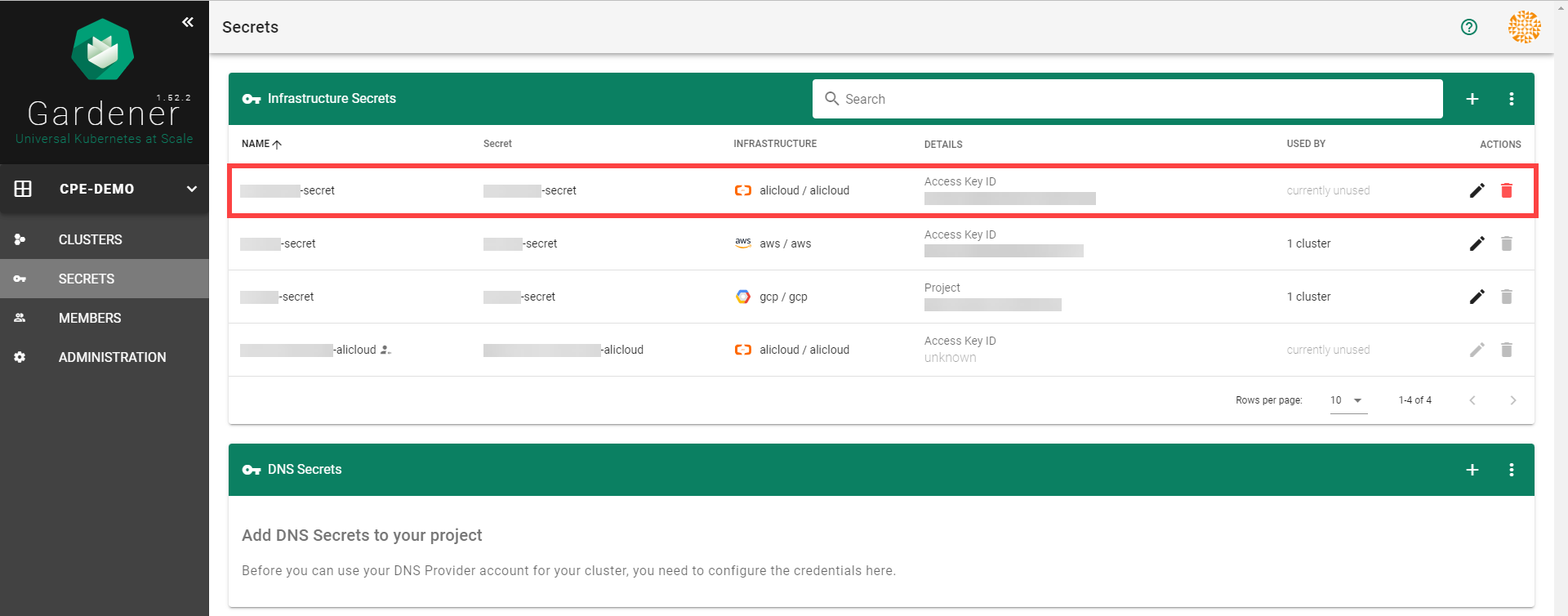Viewport: 1568px width, 616px height.
Task: Go to Clusters in the sidebar
Action: click(x=90, y=239)
